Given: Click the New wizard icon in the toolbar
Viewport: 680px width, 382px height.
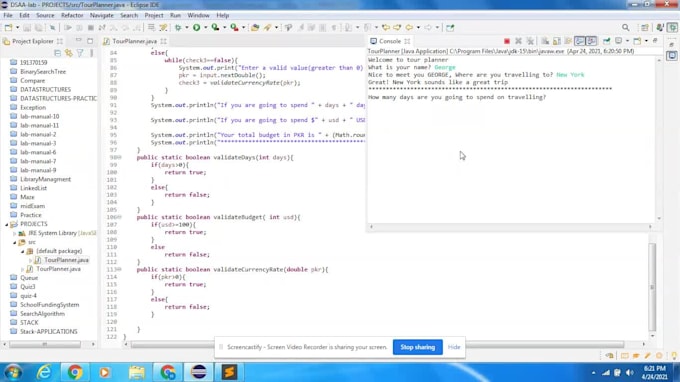Looking at the screenshot, I should 8,27.
